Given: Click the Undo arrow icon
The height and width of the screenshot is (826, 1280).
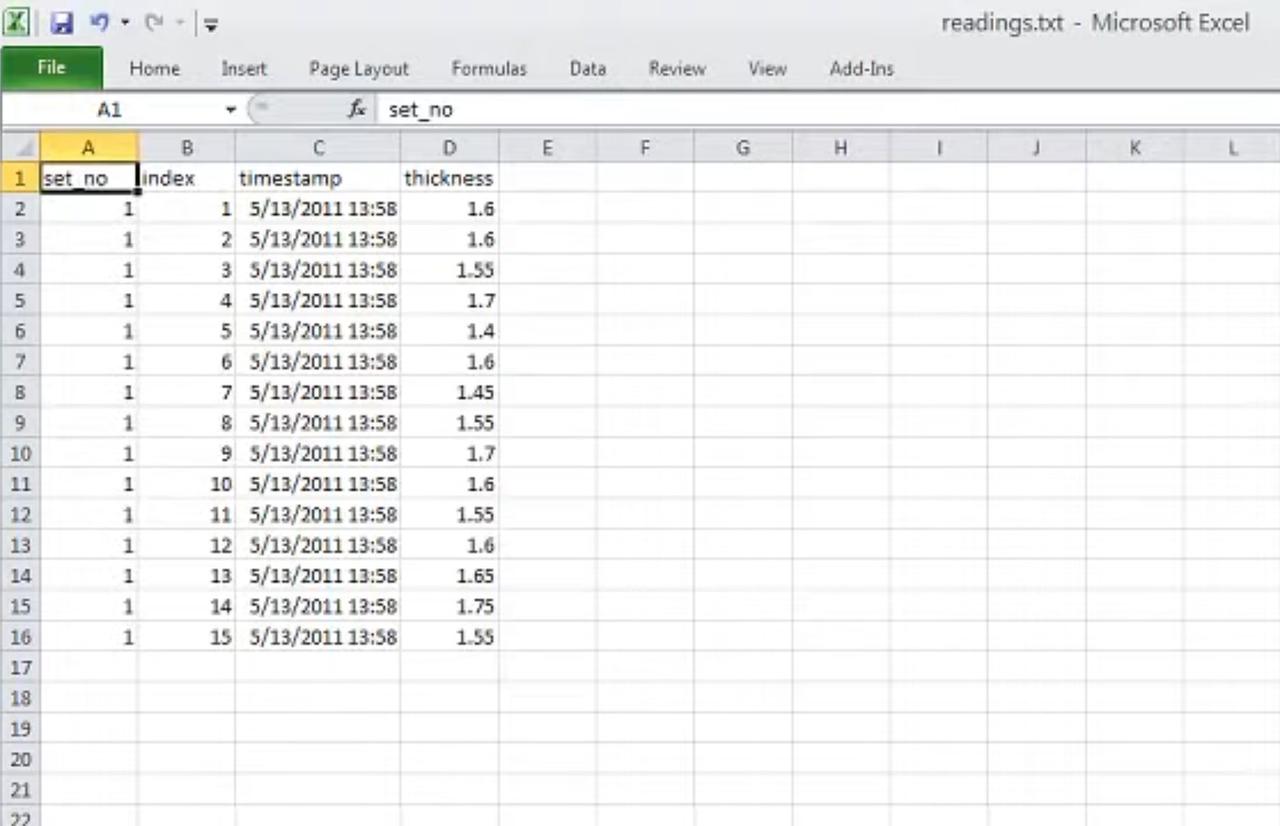Looking at the screenshot, I should point(99,22).
